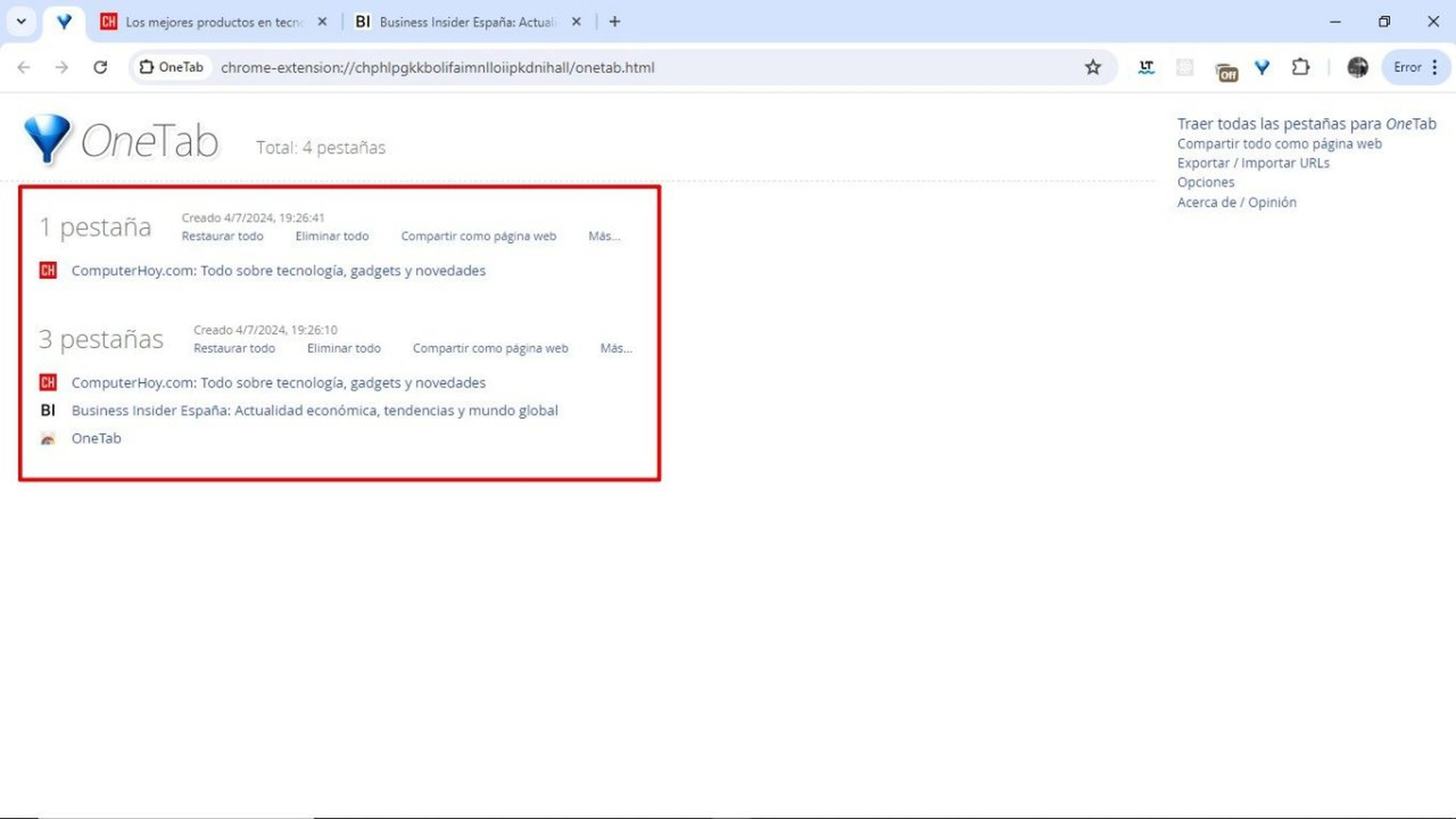Compartir como página web for 3 pestañas group

tap(490, 348)
